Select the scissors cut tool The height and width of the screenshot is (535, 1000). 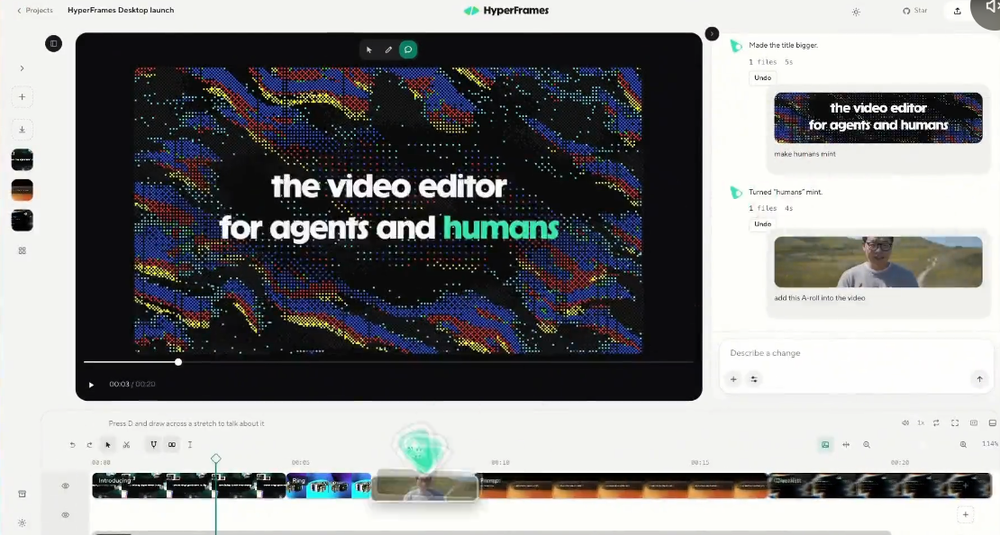coord(126,445)
